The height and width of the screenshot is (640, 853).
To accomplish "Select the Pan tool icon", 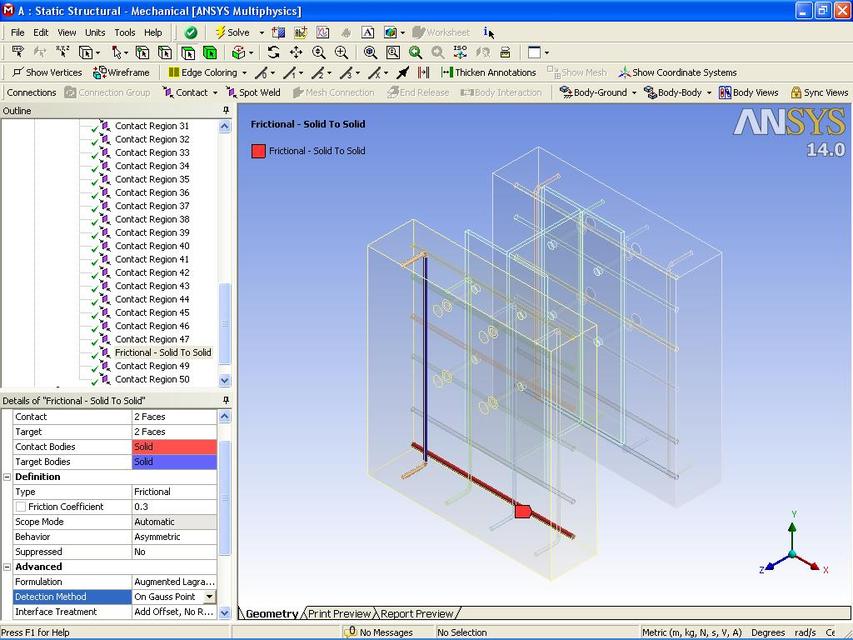I will coord(296,52).
